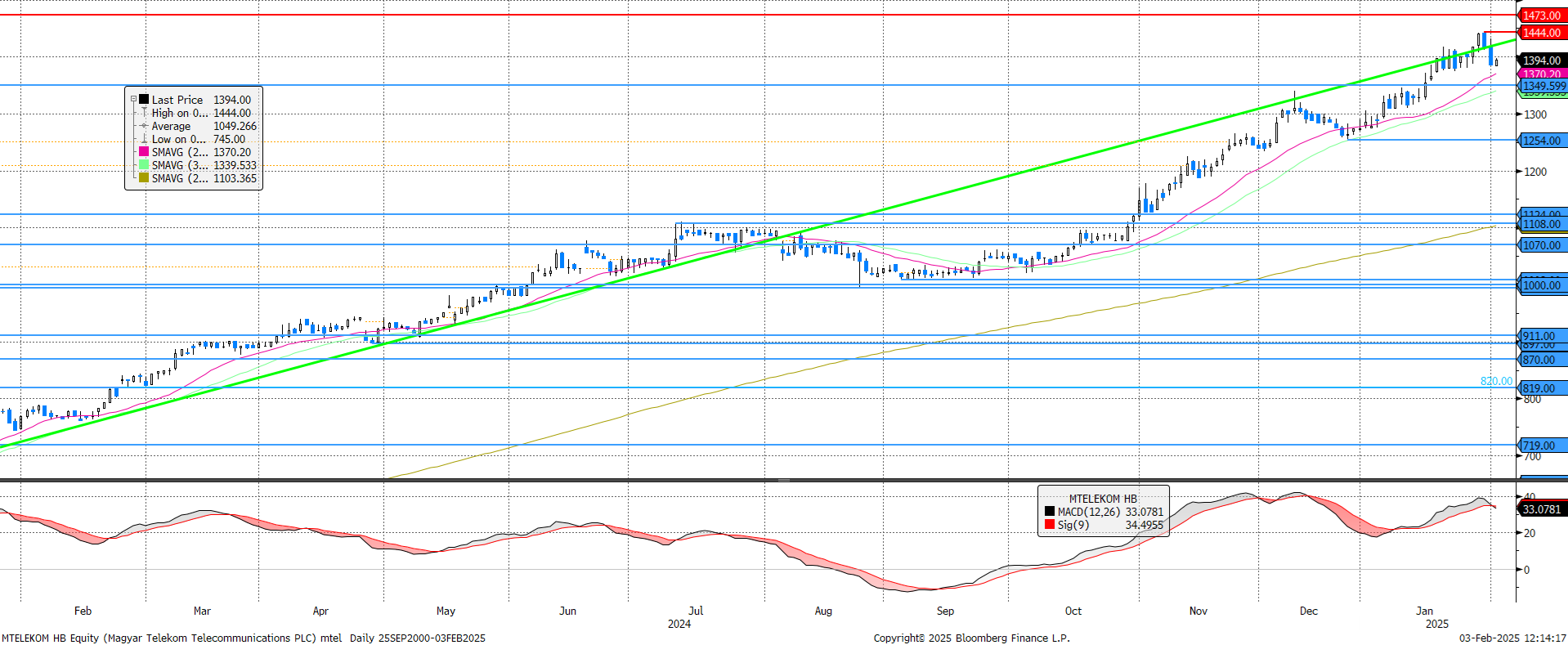Click the Average marker icon in legend

click(x=144, y=126)
